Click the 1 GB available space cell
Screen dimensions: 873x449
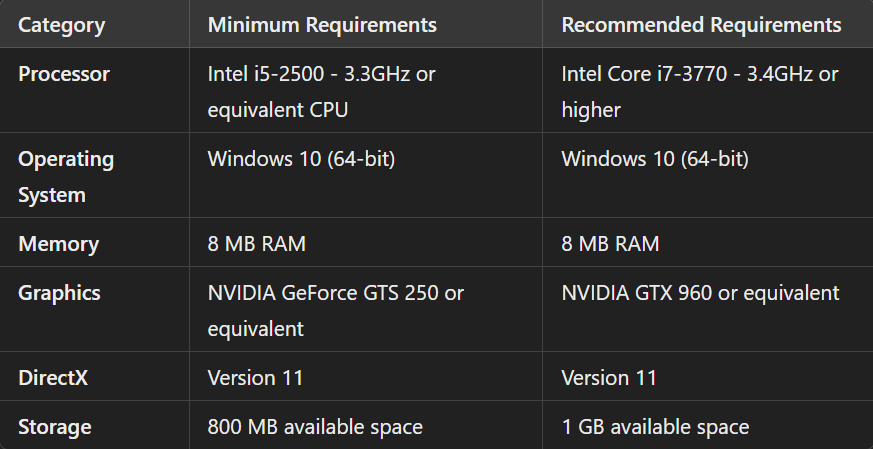pyautogui.click(x=655, y=427)
